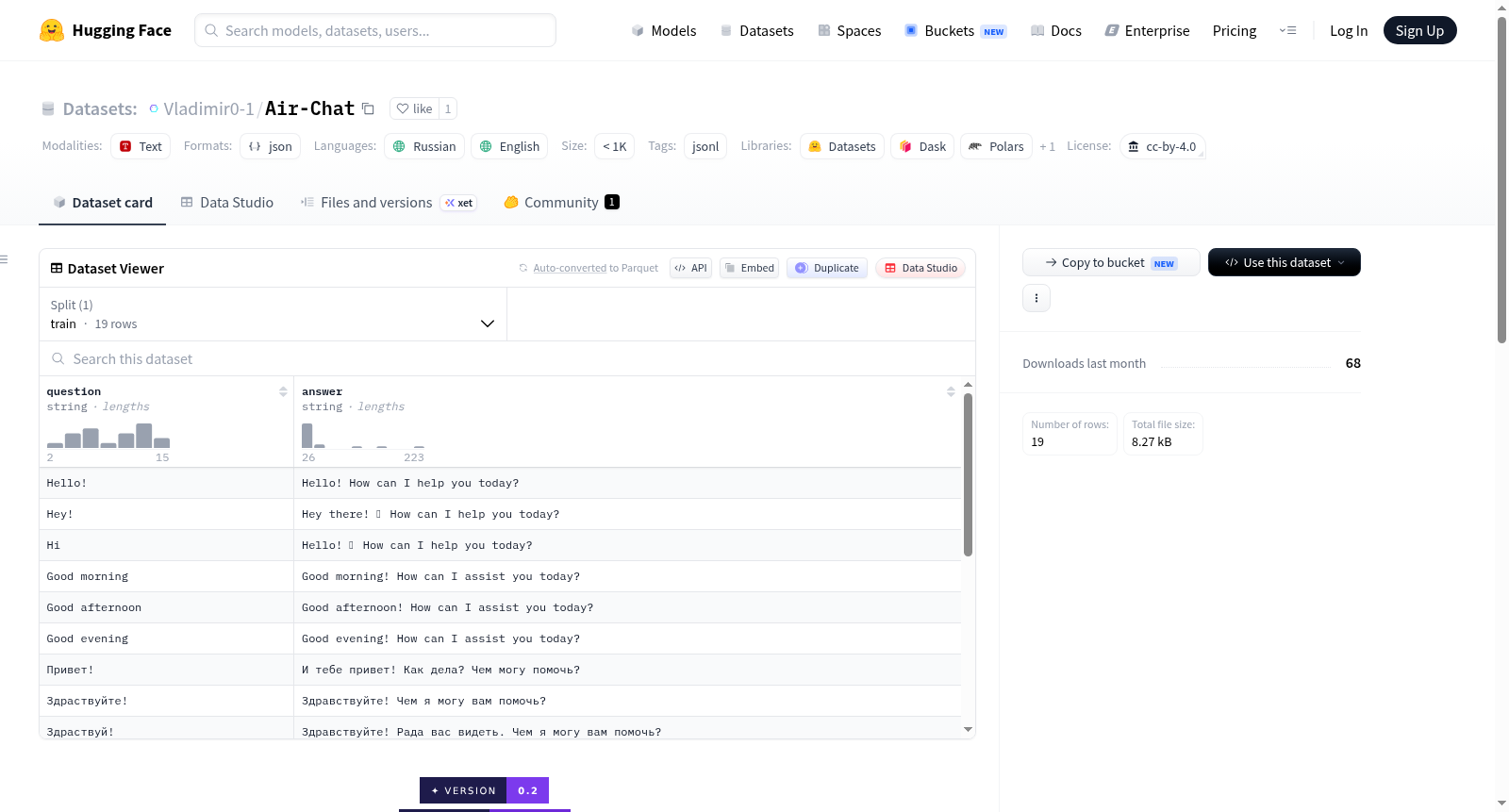Click the cc-by-4.0 license tag
The height and width of the screenshot is (812, 1509).
(1162, 146)
